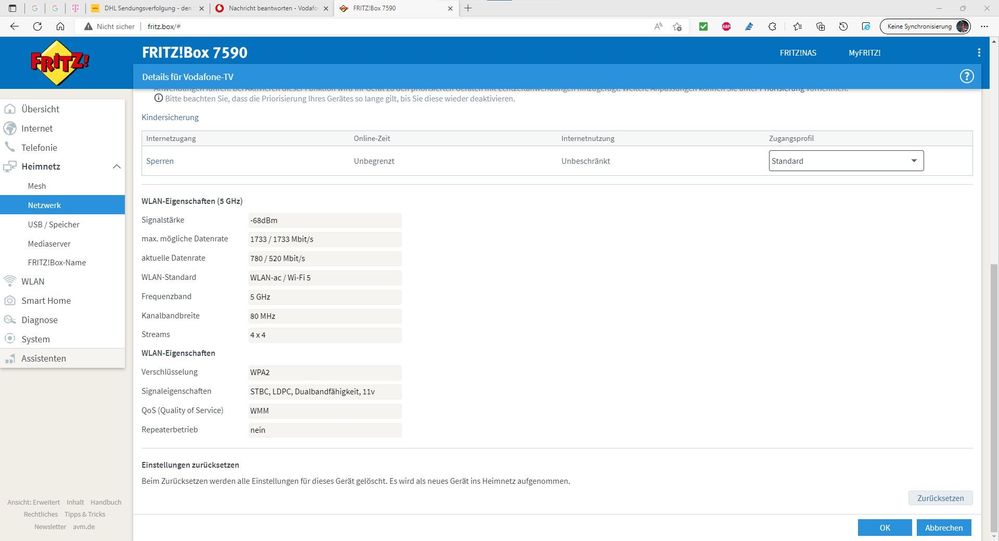Open USB / Speicher in sidebar
The height and width of the screenshot is (541, 999).
[54, 224]
